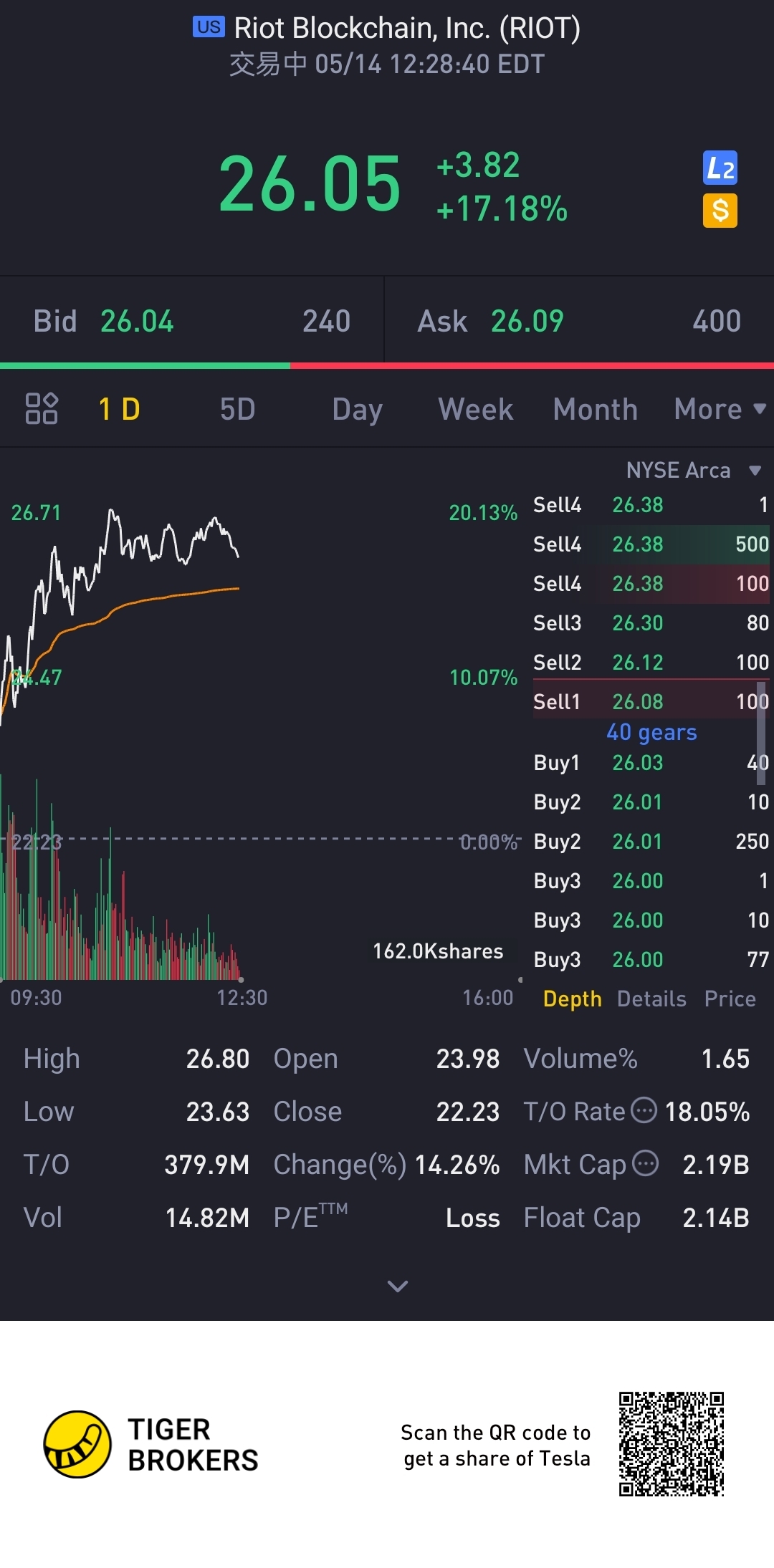Tap the current price 26.05
This screenshot has height=1568, width=774.
click(310, 185)
